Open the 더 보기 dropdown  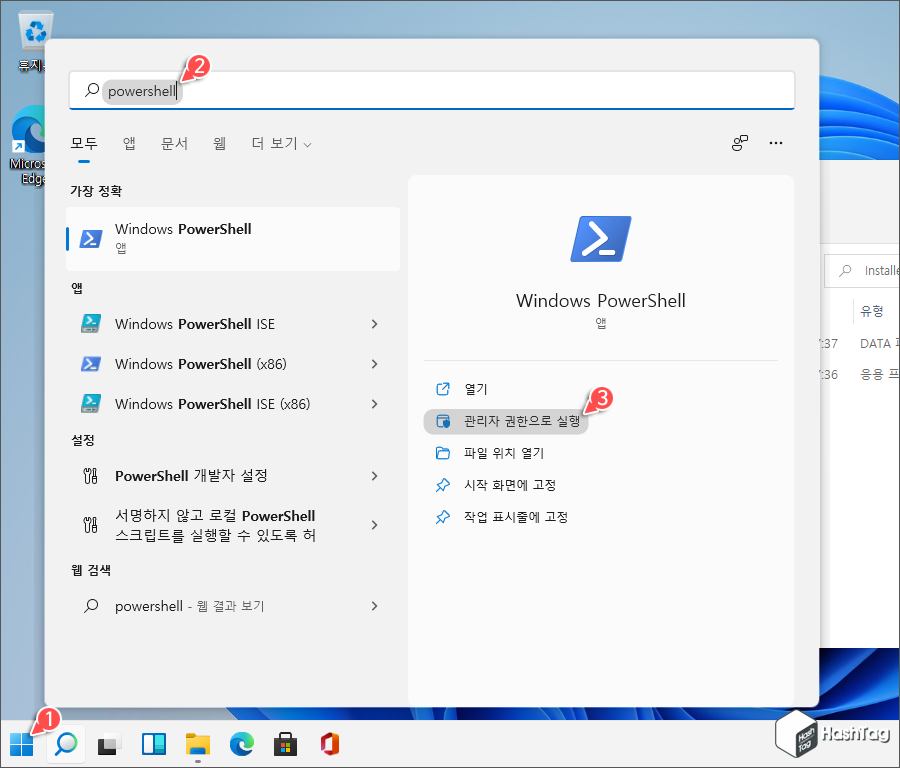click(x=281, y=143)
